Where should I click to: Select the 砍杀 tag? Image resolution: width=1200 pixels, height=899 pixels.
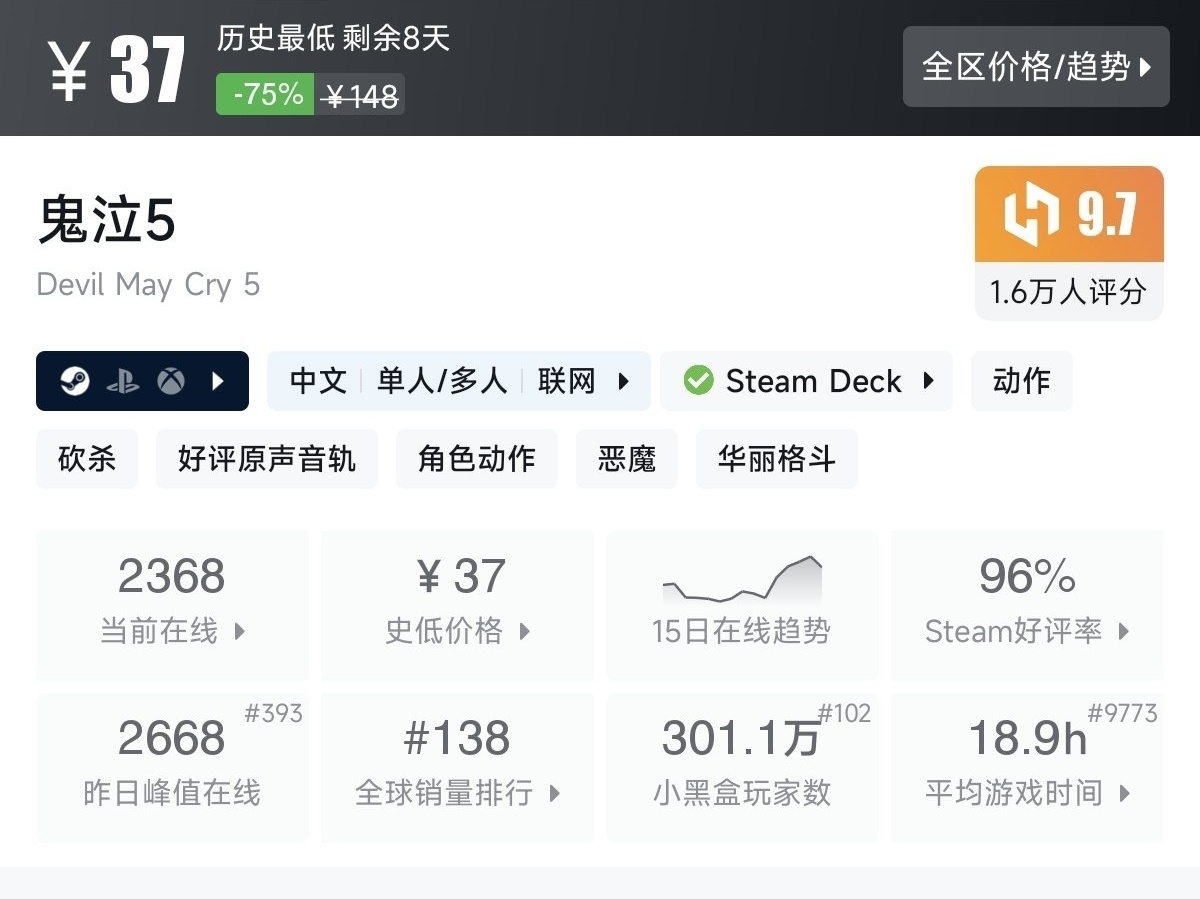(x=87, y=459)
